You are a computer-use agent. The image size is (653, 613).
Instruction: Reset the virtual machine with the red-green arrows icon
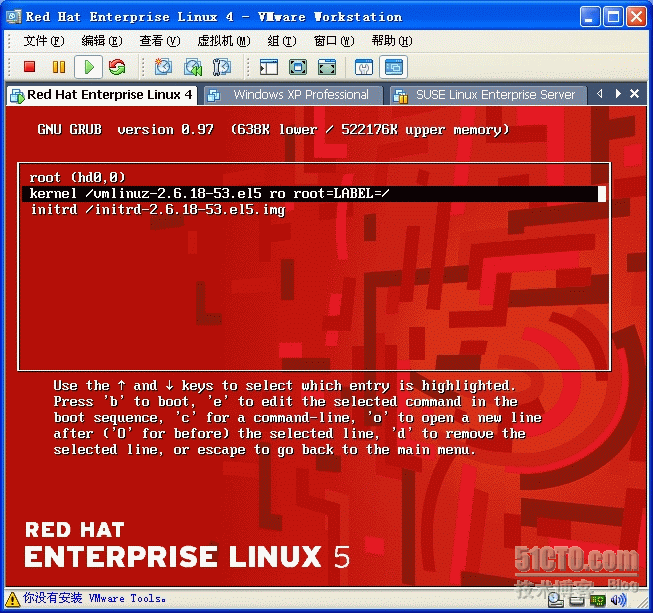117,67
